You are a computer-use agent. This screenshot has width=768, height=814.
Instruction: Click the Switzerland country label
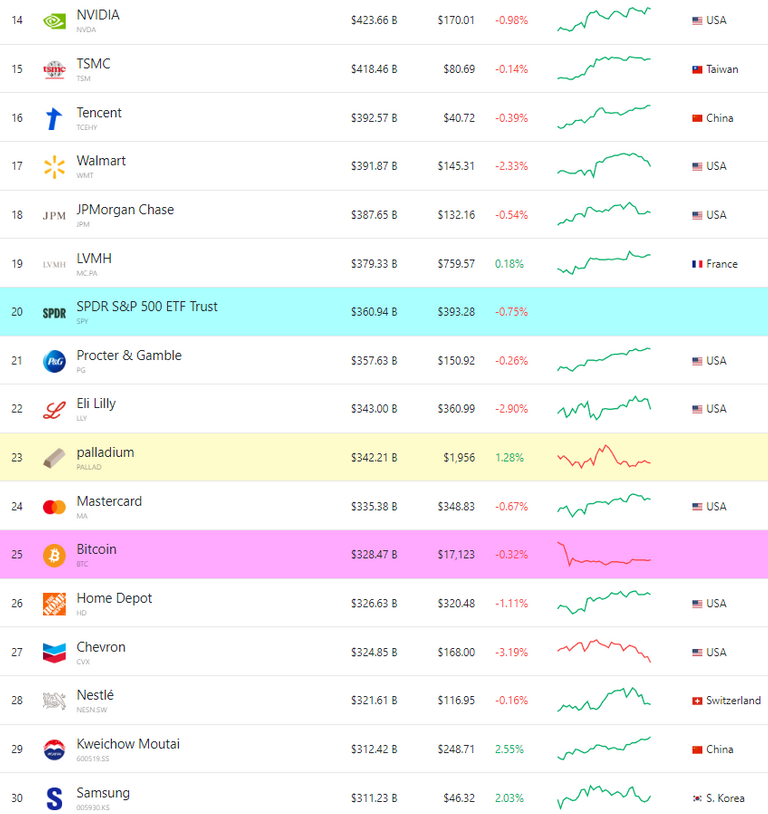coord(733,701)
